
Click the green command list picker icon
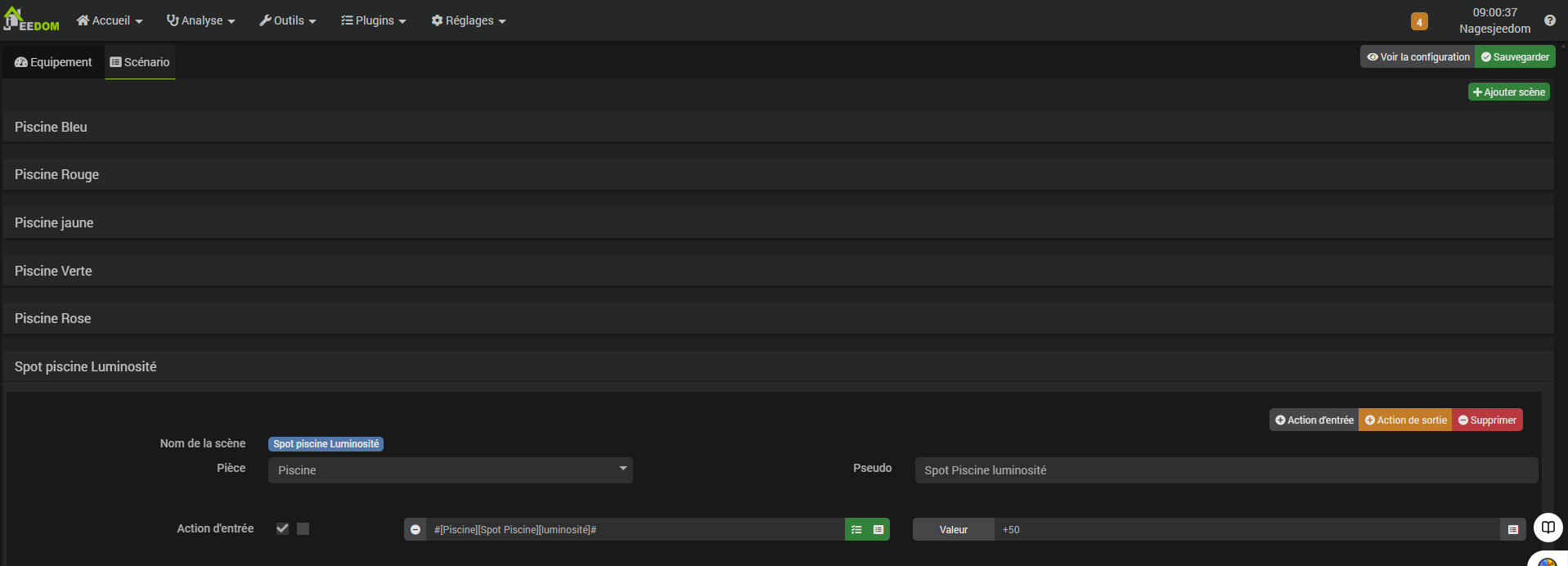(856, 530)
